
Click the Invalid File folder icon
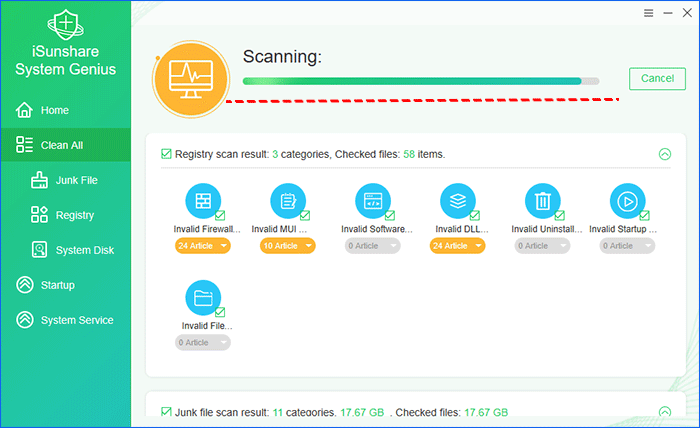pos(203,298)
